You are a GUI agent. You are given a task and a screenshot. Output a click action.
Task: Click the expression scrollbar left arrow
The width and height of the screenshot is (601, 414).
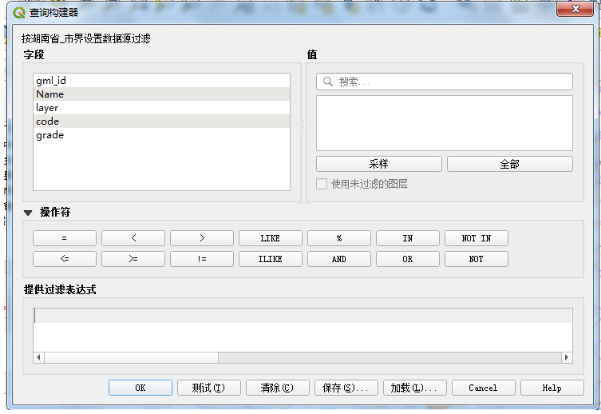point(38,358)
